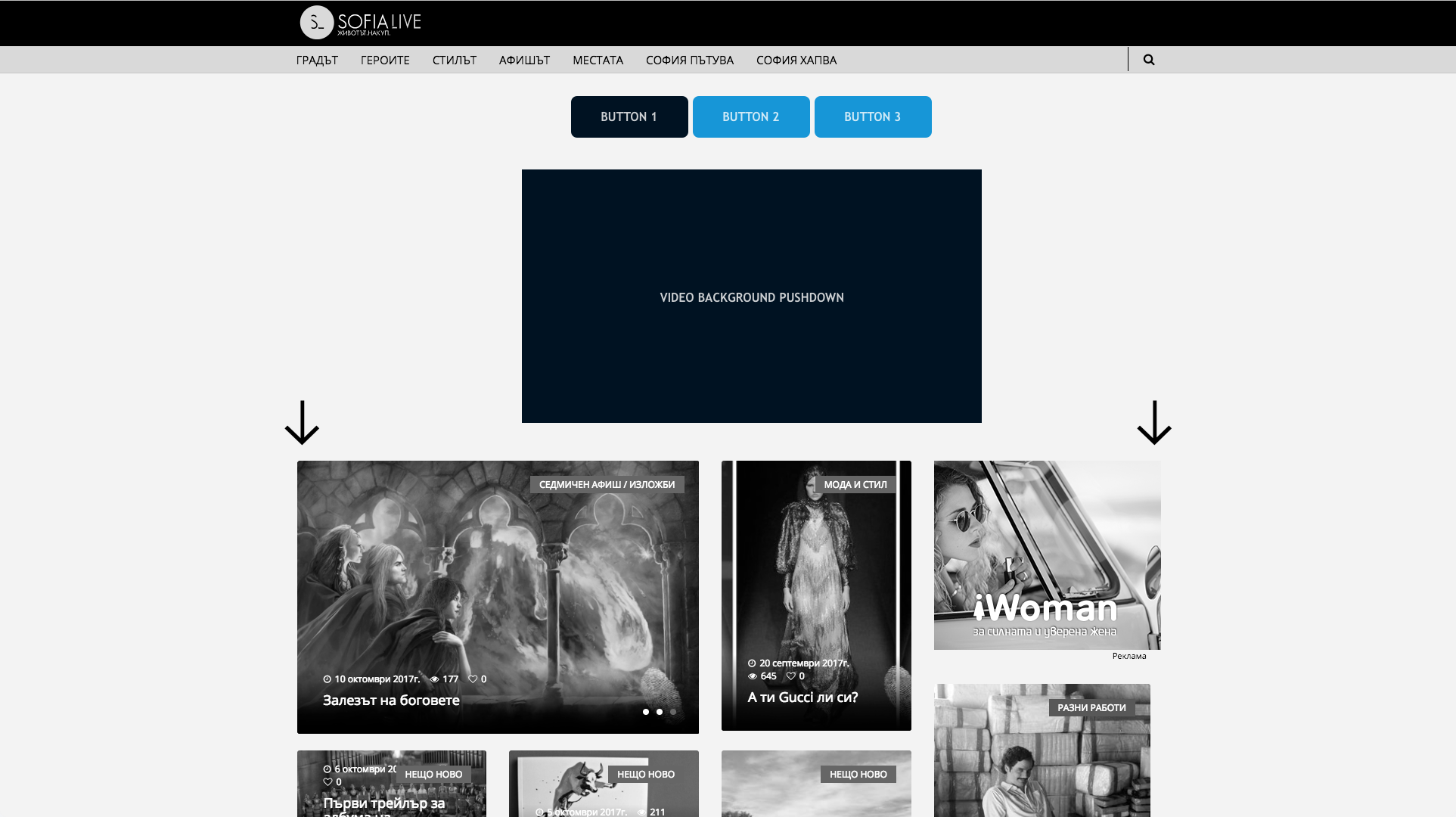Click clock icon beside 10 октомври 2017г.
The image size is (1456, 817).
tap(328, 679)
